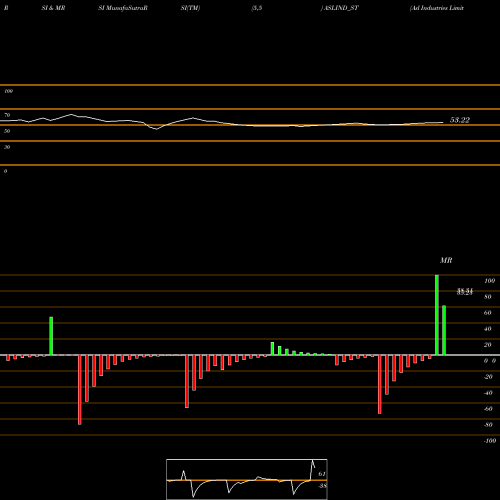Click the -38 value in mini chart

322,486
